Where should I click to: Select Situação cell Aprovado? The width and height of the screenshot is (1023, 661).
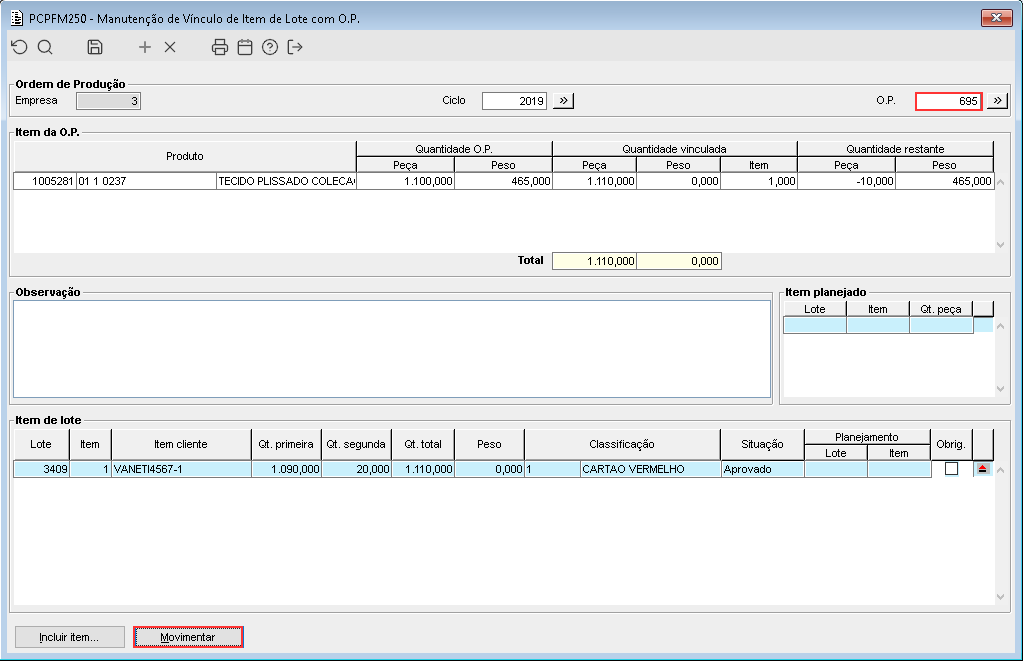tap(763, 469)
